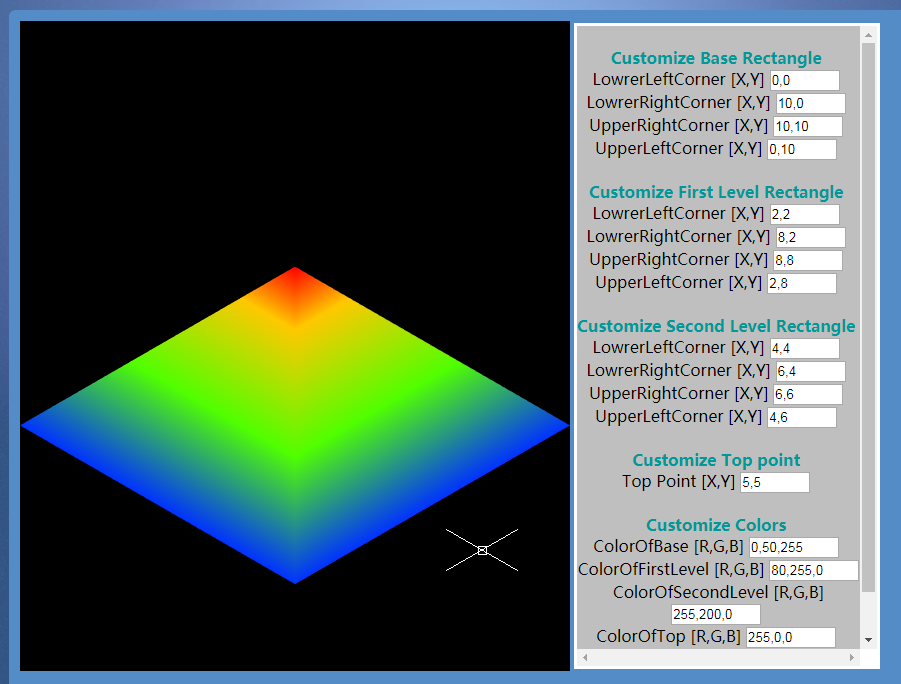901x684 pixels.
Task: Click the Top Point field showing 5,5
Action: click(775, 482)
